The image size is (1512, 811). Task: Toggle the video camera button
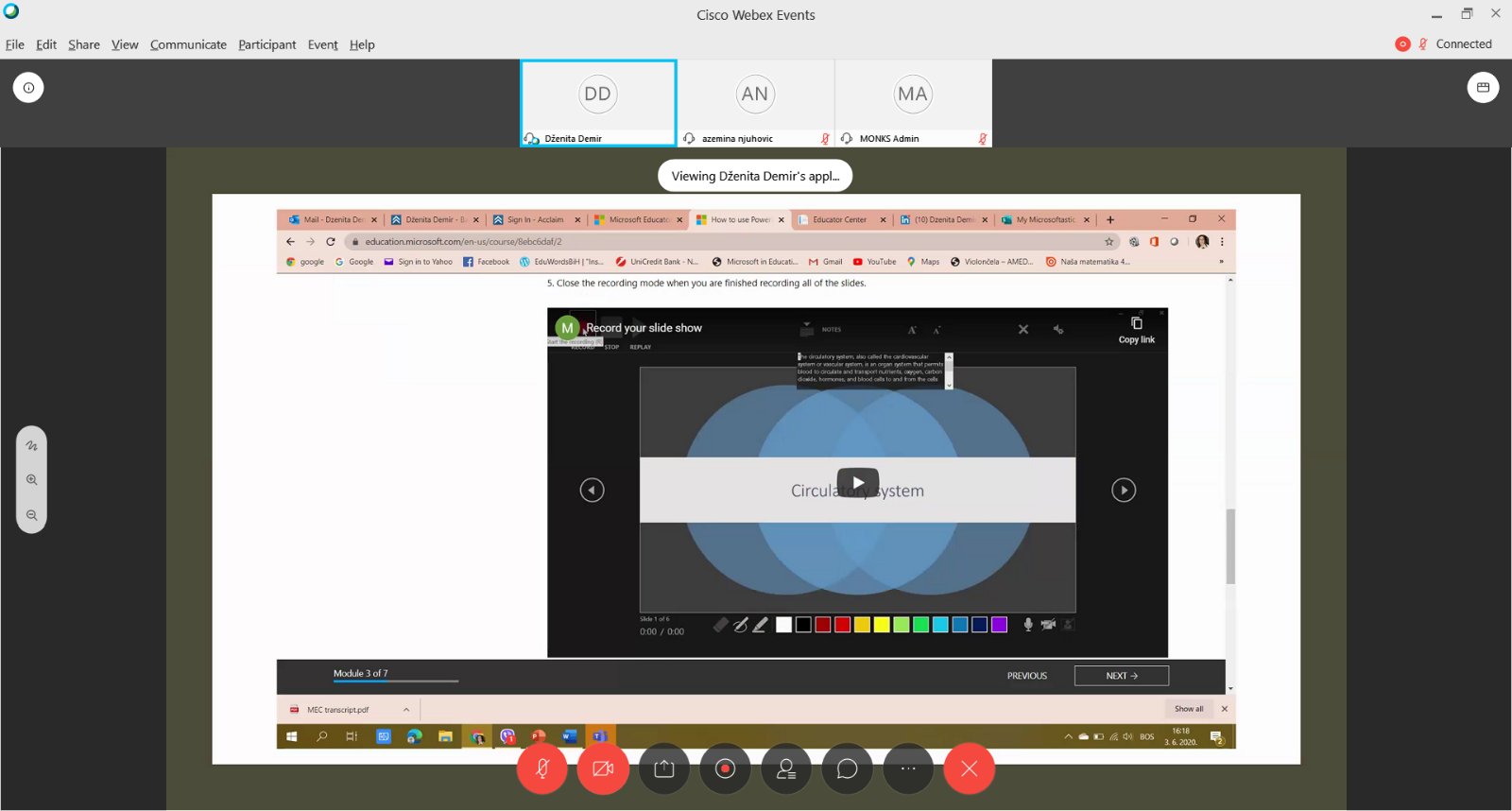click(603, 768)
